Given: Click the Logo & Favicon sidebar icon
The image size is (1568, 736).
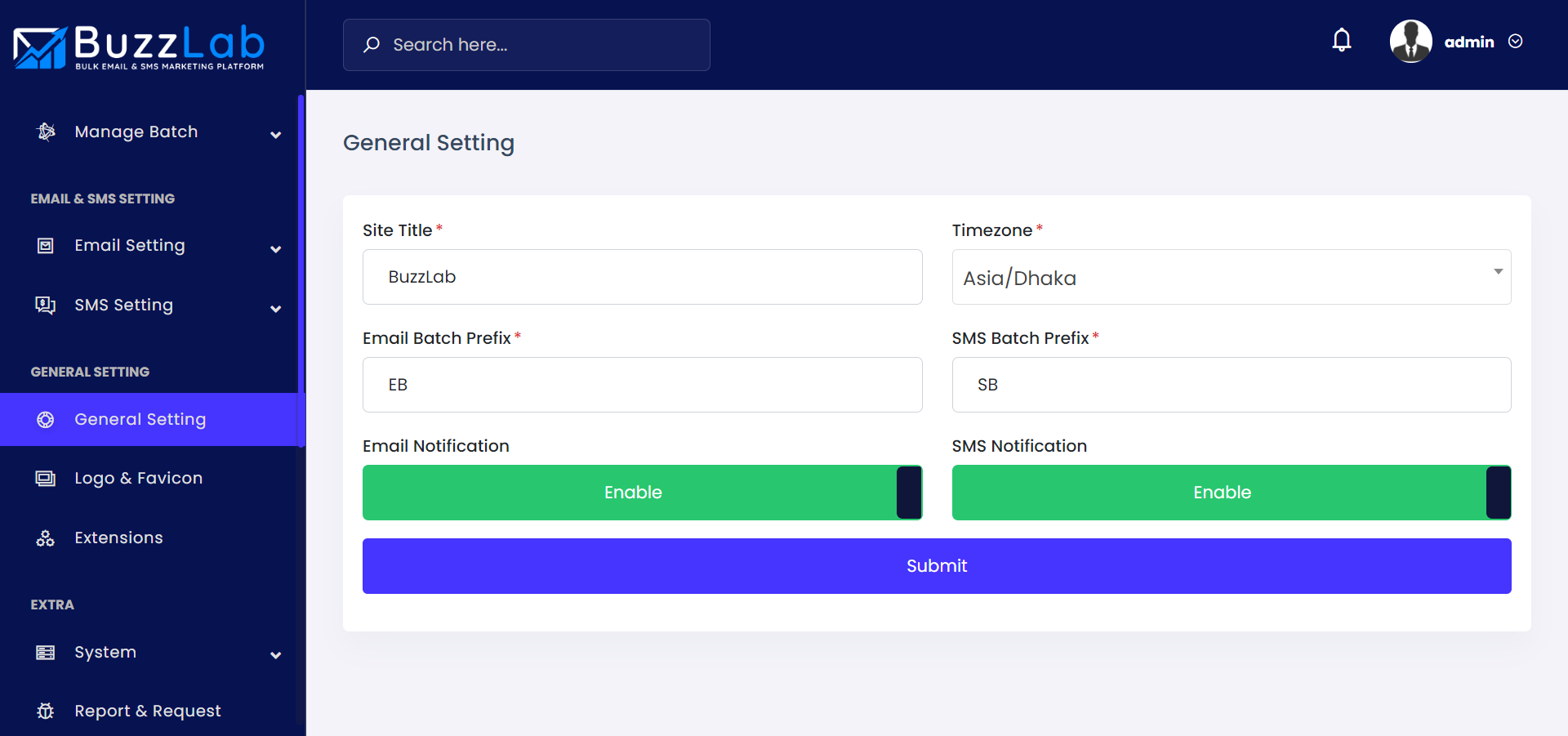Looking at the screenshot, I should [x=46, y=479].
